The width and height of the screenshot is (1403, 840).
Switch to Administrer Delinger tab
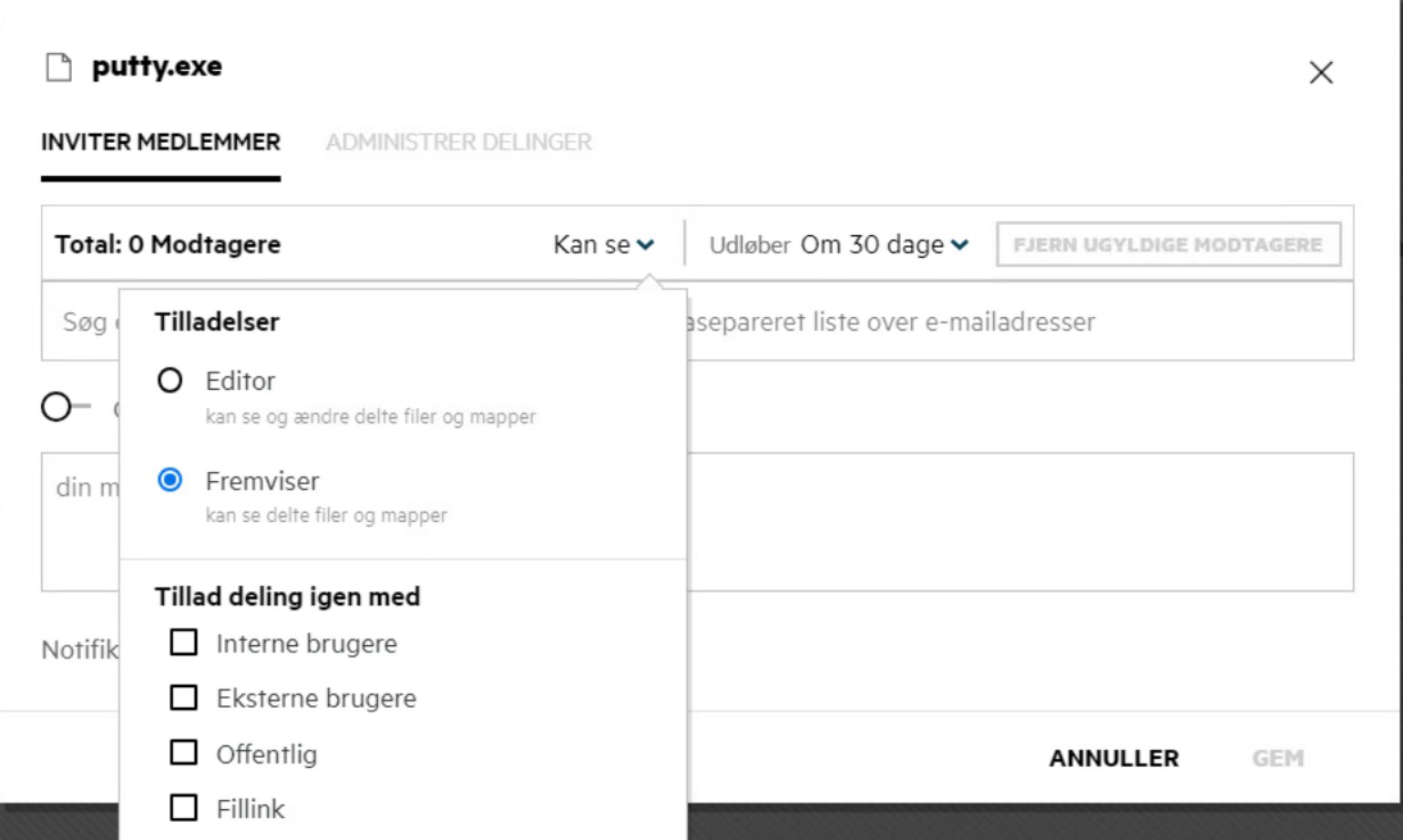[x=458, y=142]
